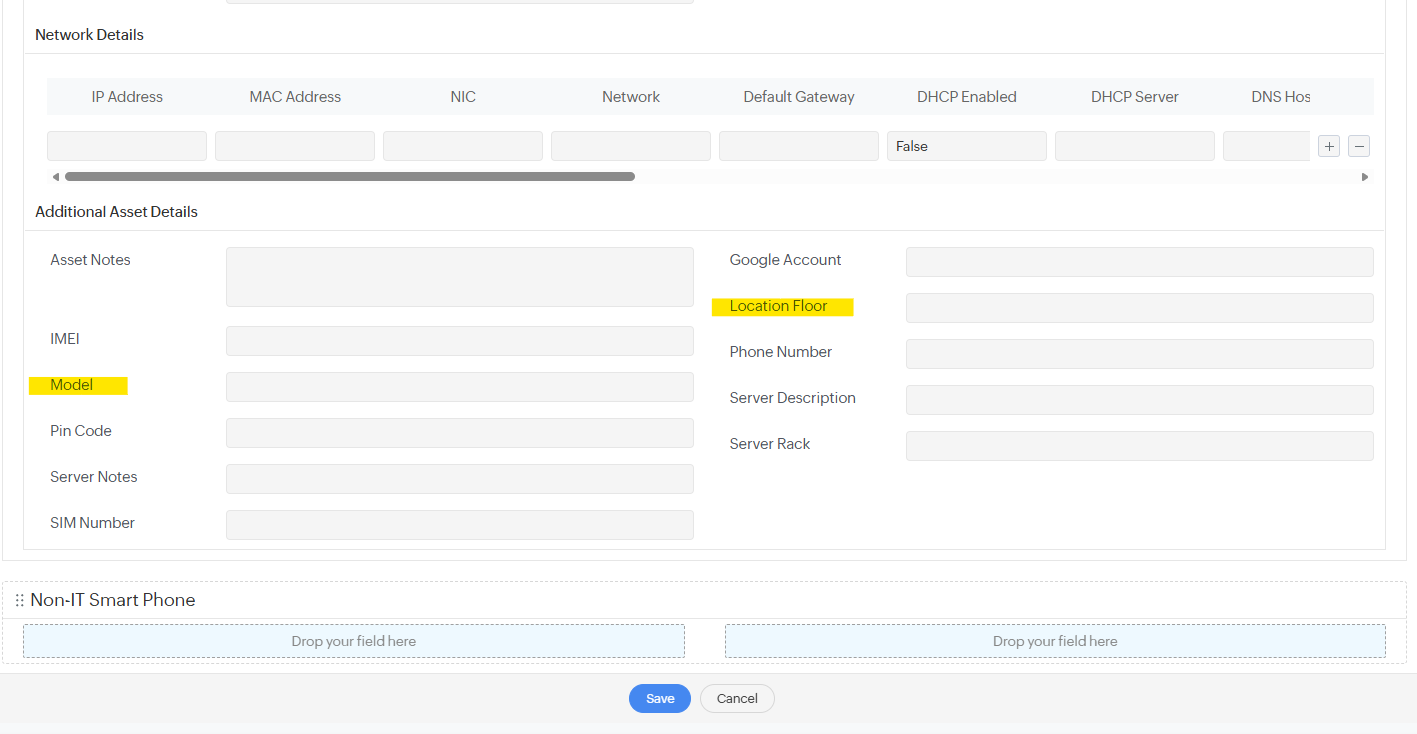Open the DHCP Enabled field showing False
The width and height of the screenshot is (1417, 734).
tap(967, 146)
